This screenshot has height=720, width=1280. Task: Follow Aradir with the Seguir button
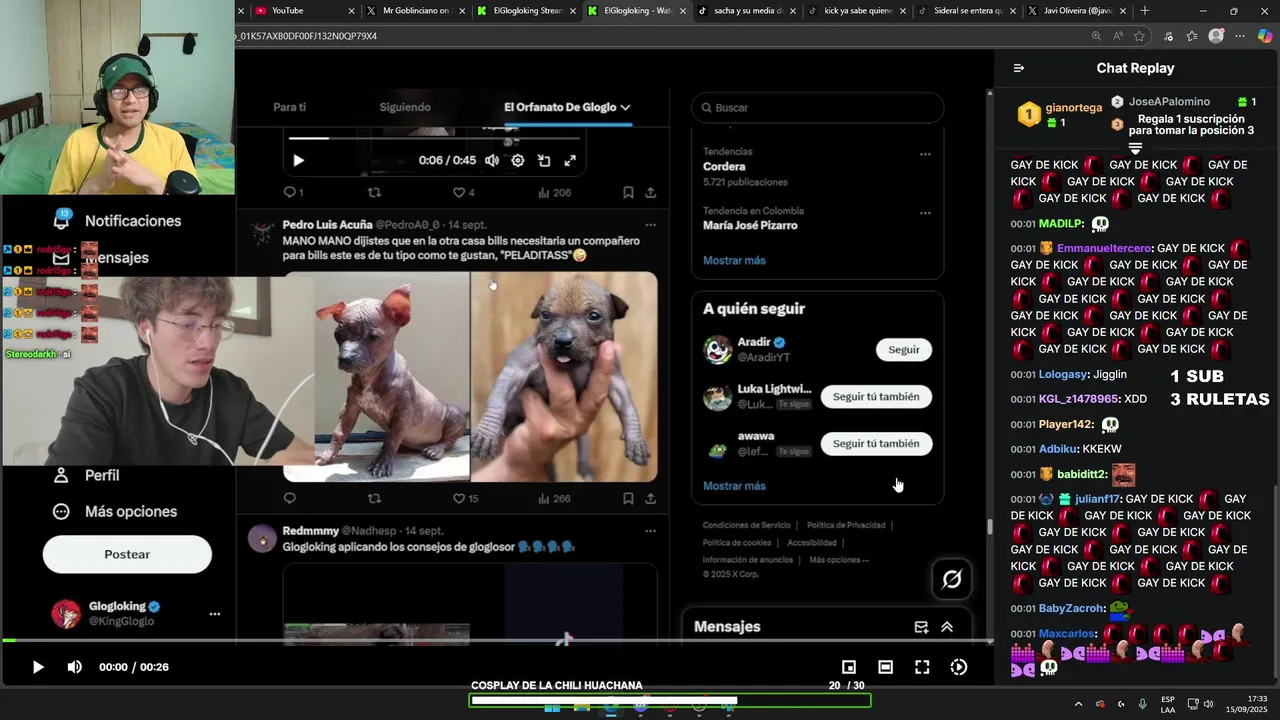tap(904, 350)
